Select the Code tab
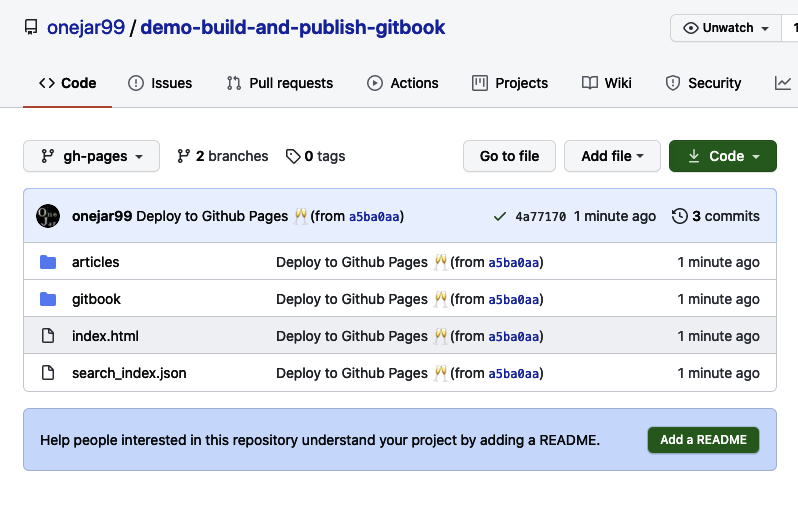Image resolution: width=798 pixels, height=516 pixels. (67, 83)
